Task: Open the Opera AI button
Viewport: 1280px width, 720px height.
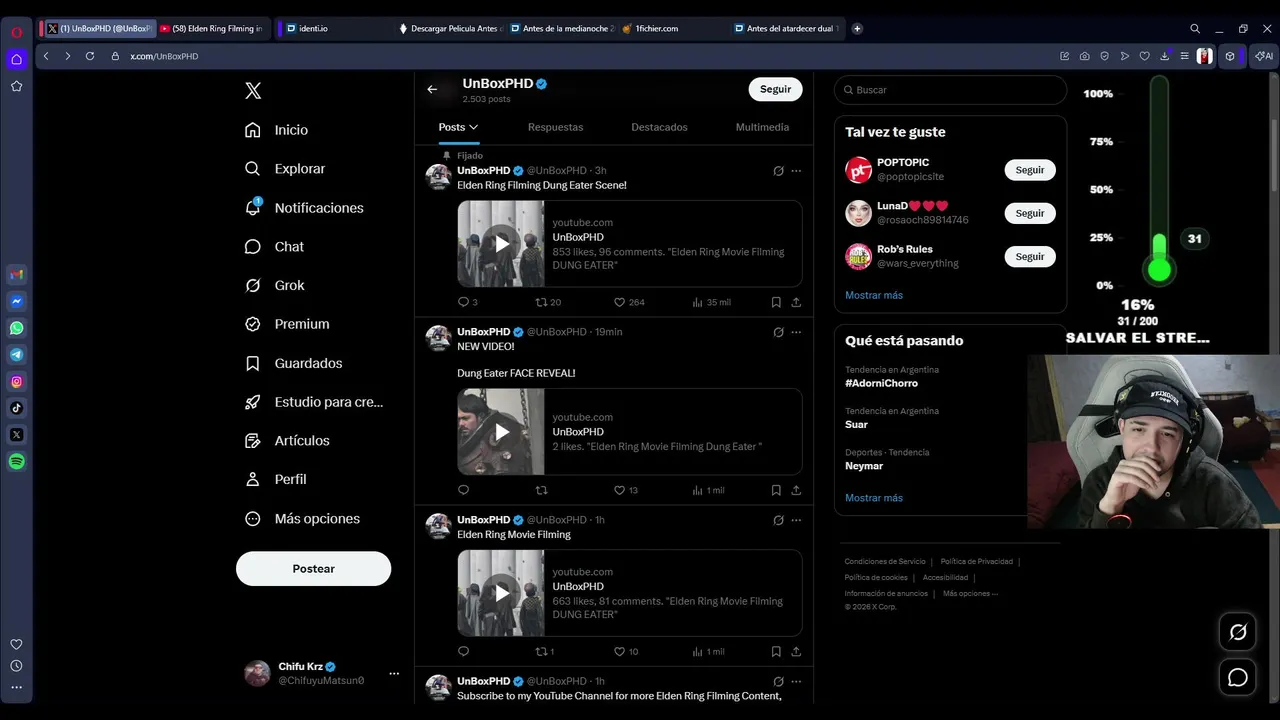Action: click(x=1264, y=56)
